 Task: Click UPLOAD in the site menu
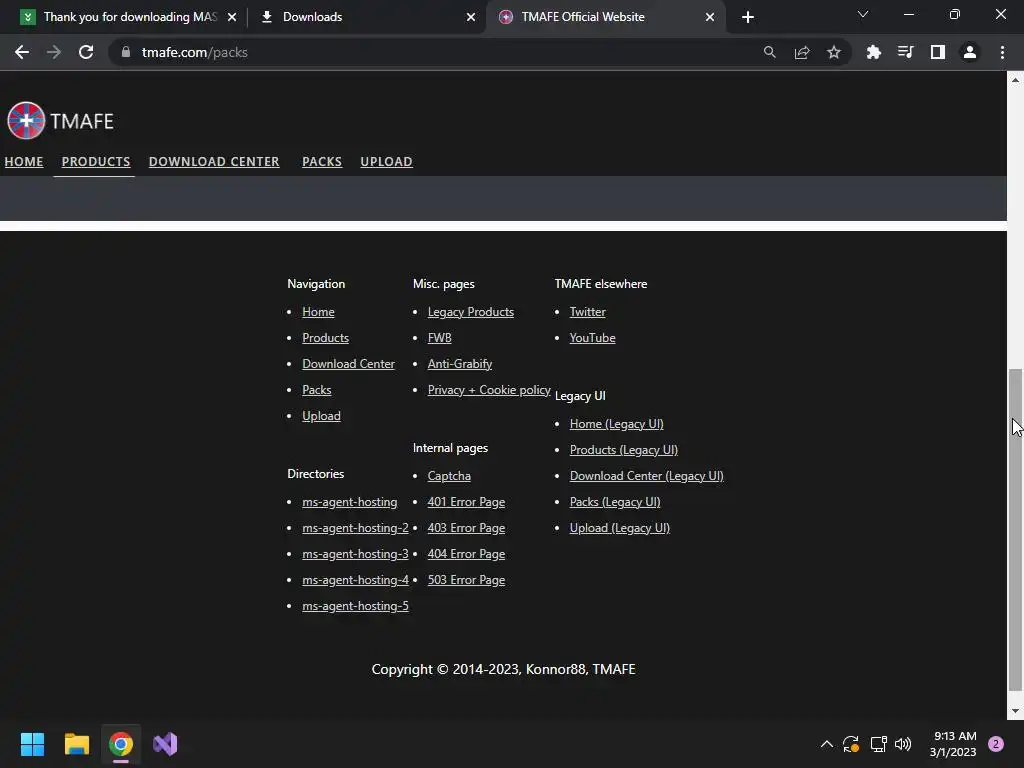(387, 161)
